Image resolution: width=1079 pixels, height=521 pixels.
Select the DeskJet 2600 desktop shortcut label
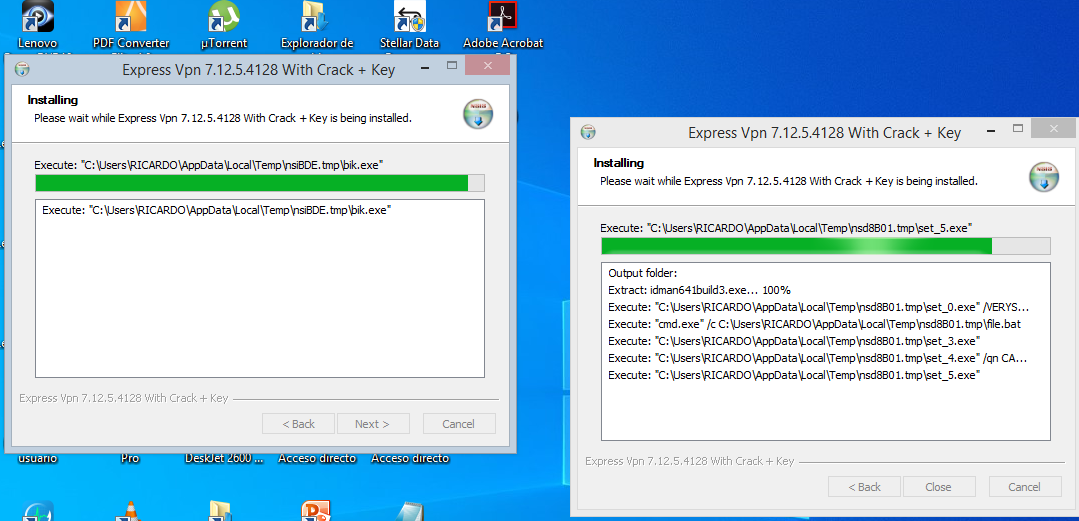[224, 458]
